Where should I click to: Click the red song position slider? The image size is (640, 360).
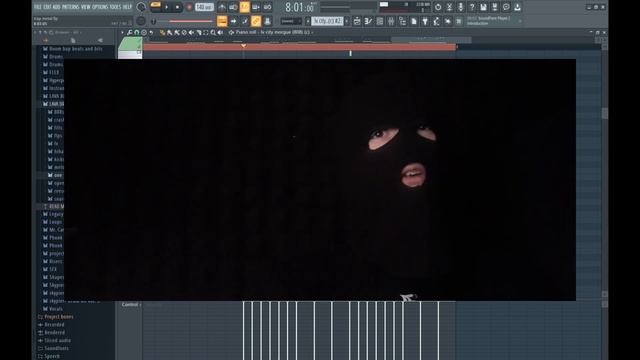[x=186, y=21]
